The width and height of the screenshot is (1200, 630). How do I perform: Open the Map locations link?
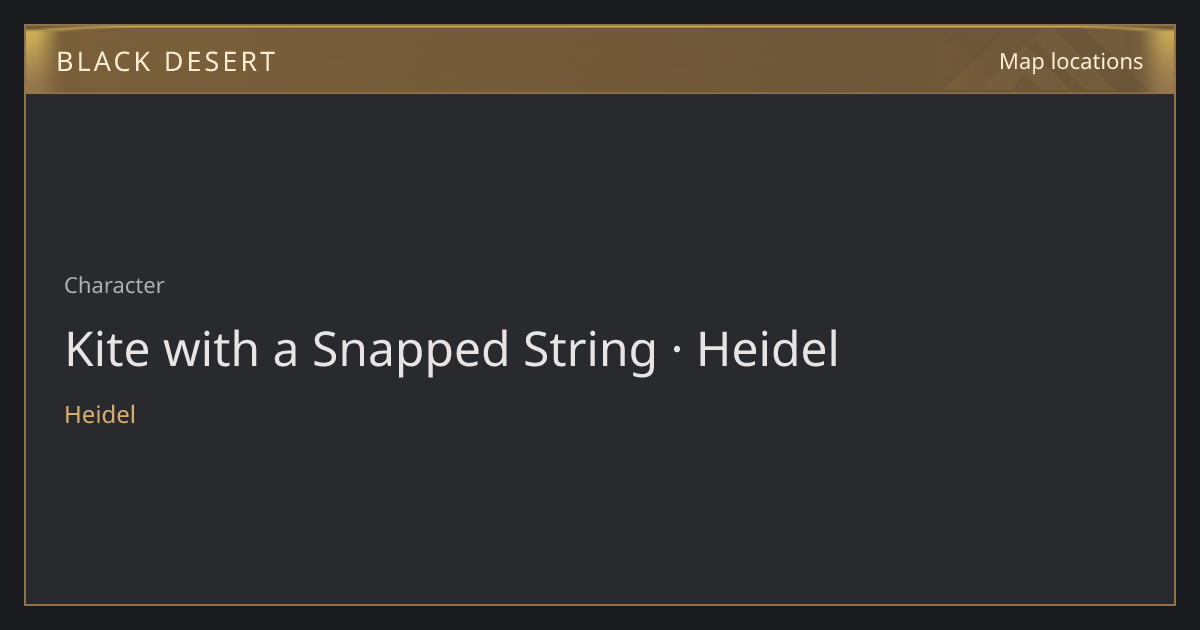click(1071, 61)
